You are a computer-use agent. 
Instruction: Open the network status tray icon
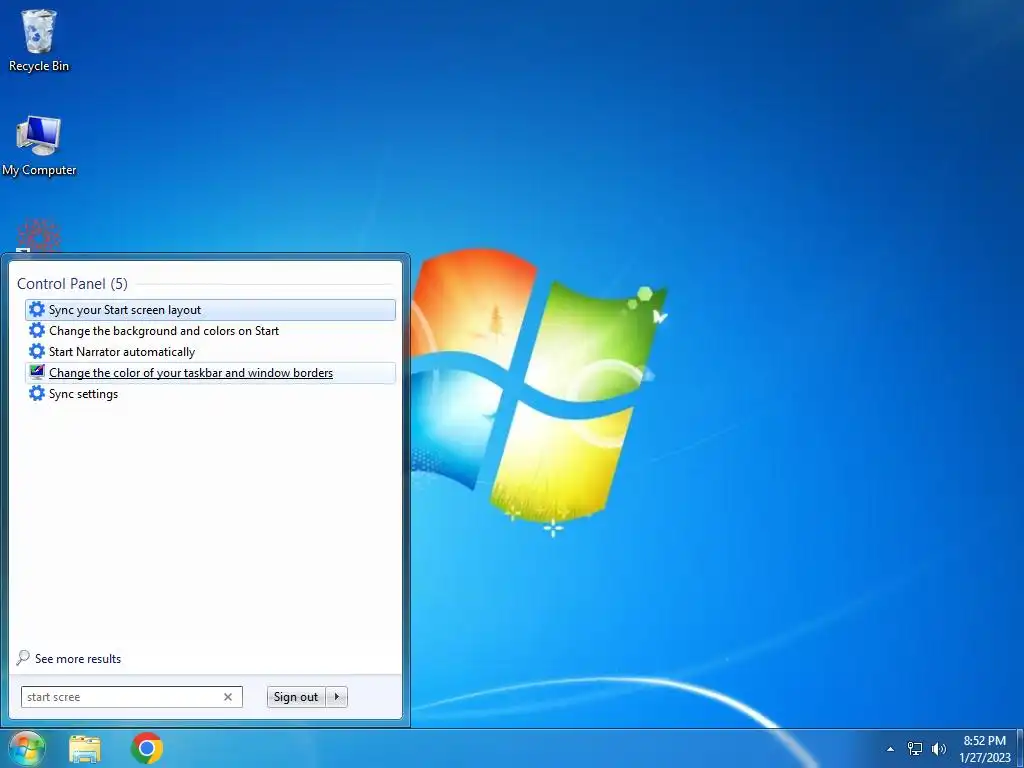914,748
